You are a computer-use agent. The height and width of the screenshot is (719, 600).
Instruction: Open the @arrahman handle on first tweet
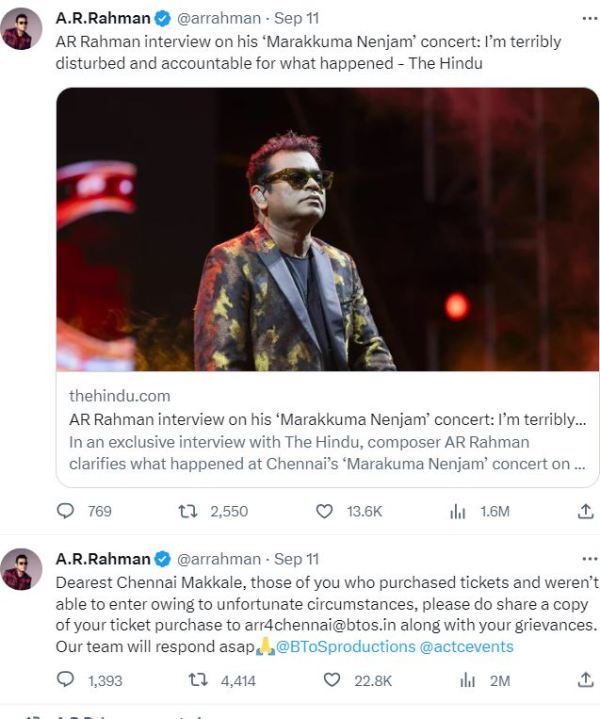[219, 18]
